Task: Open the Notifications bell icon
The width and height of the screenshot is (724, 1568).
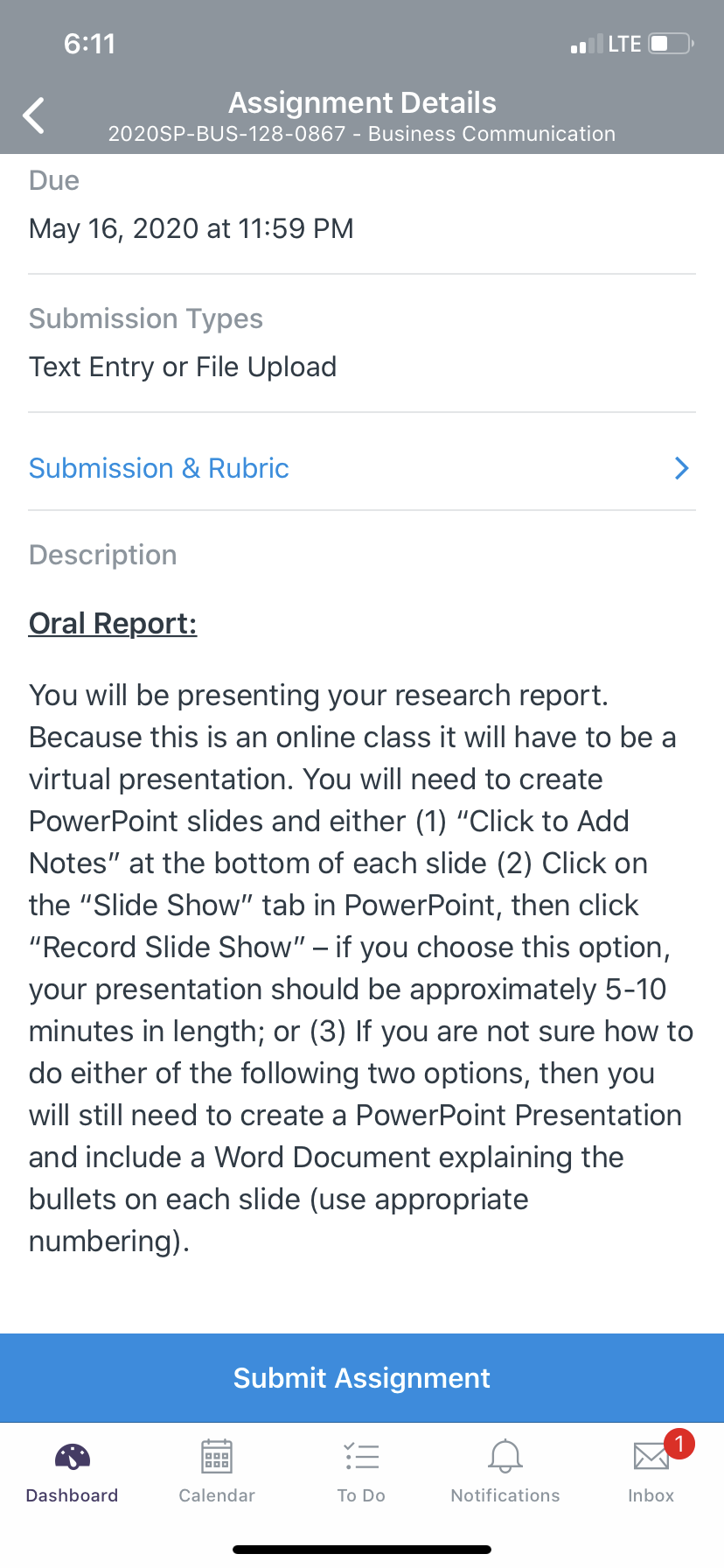Action: [505, 1457]
